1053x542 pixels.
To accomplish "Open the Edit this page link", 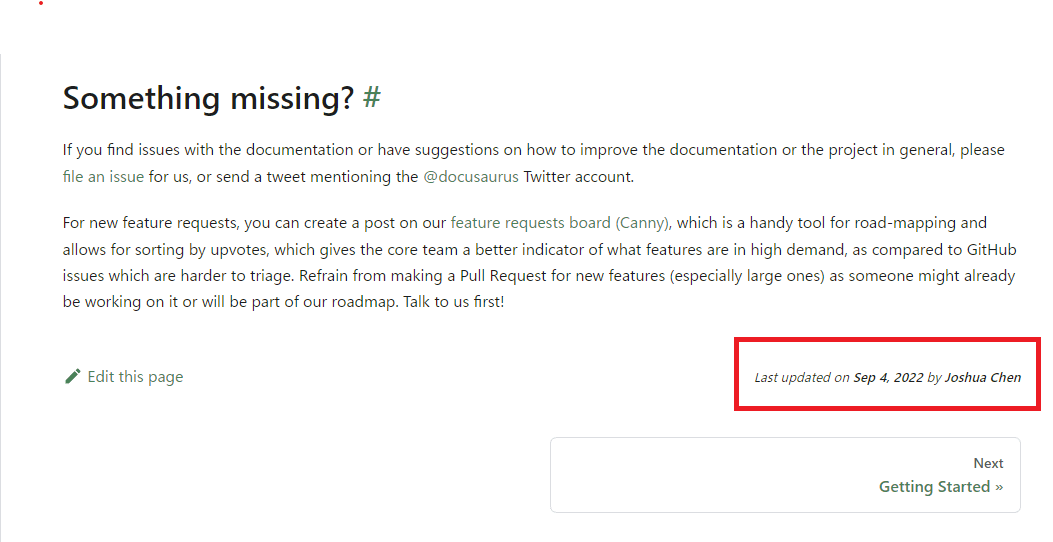I will click(x=124, y=377).
